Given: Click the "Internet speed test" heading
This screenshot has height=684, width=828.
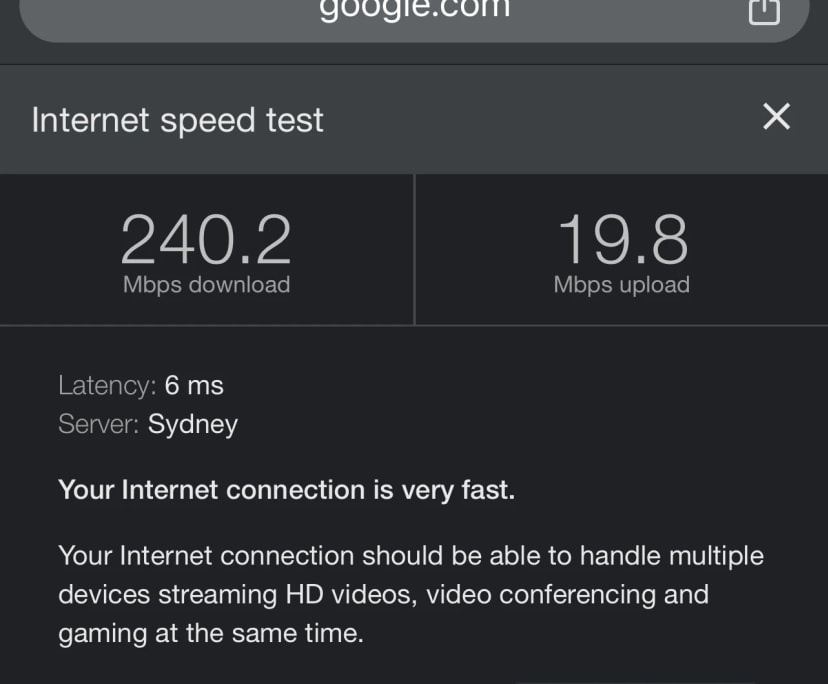Looking at the screenshot, I should pos(177,120).
